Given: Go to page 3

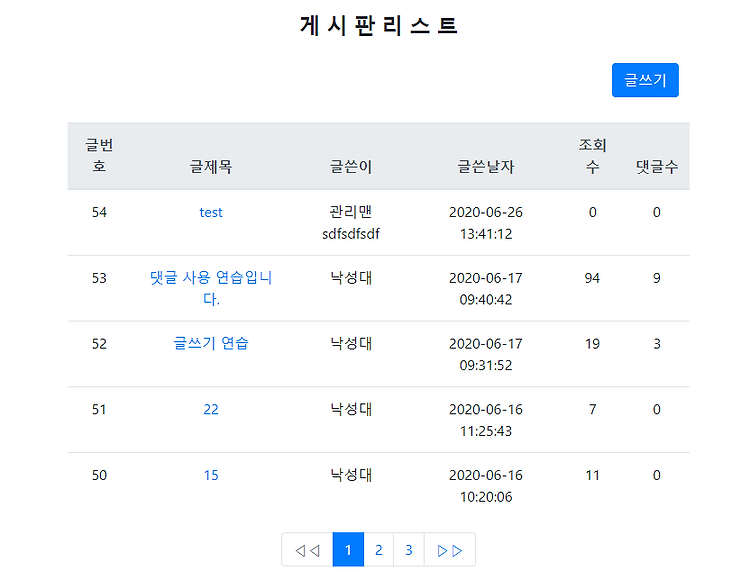Looking at the screenshot, I should point(408,550).
